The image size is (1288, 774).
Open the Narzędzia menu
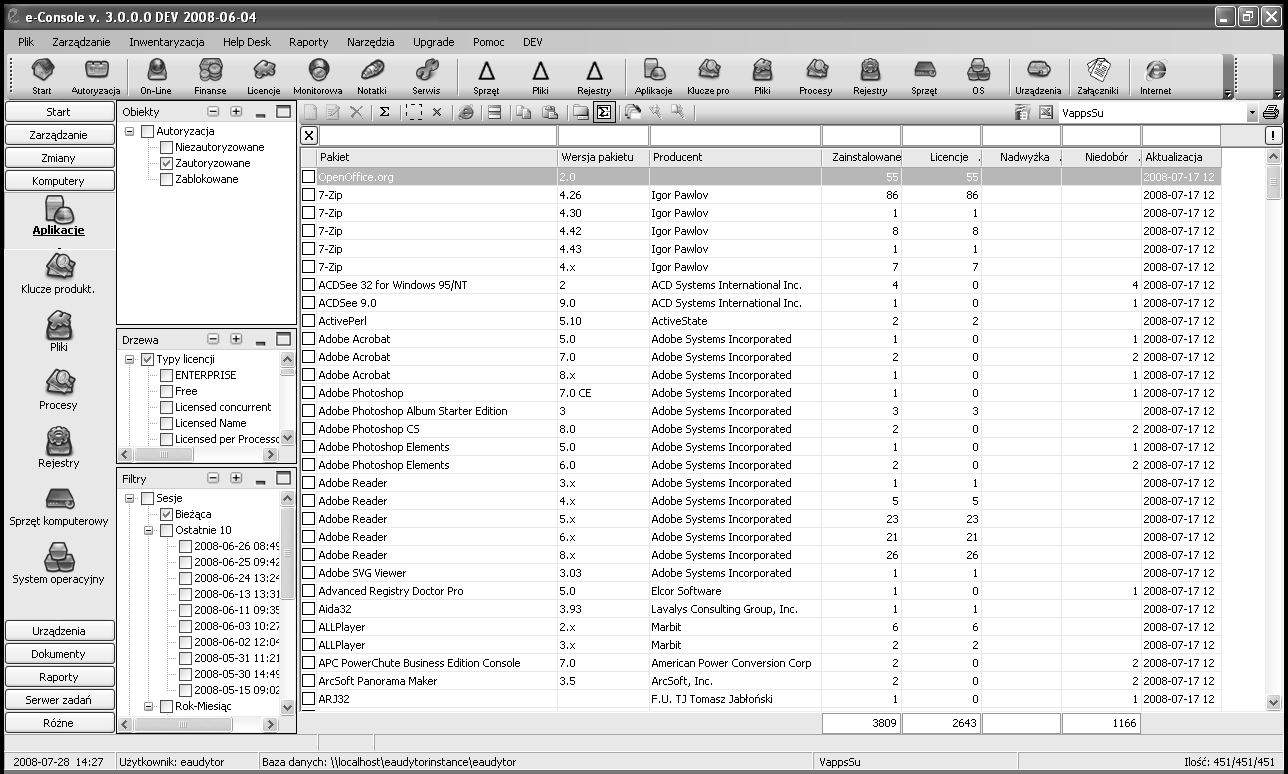tap(371, 42)
